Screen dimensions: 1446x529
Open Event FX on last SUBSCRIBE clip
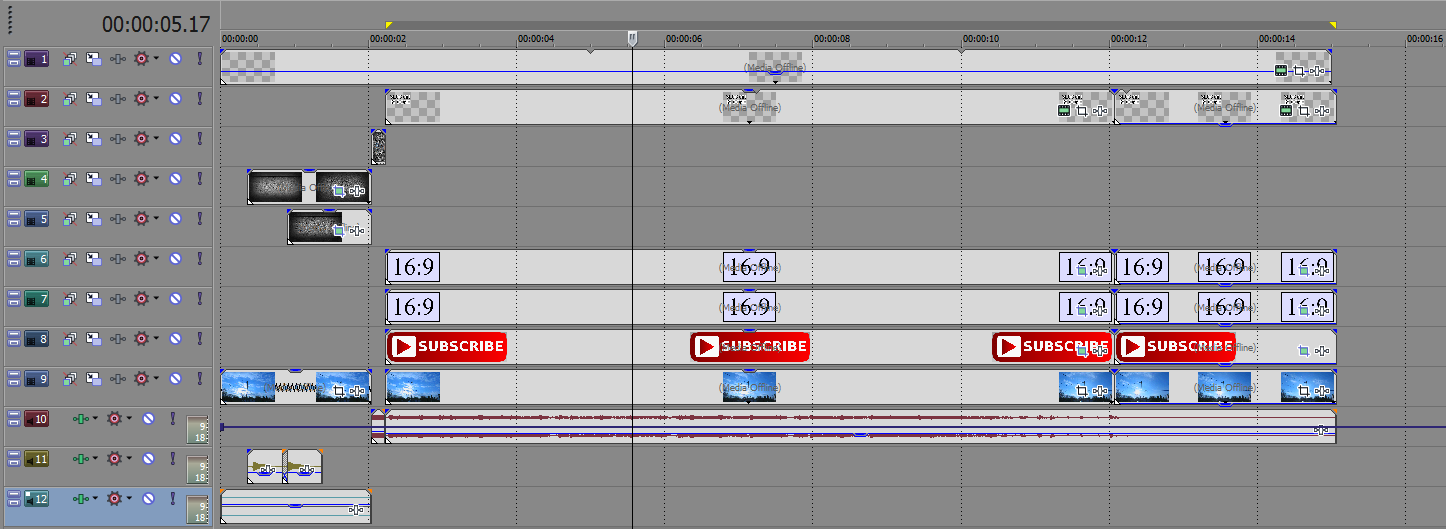pyautogui.click(x=1321, y=351)
